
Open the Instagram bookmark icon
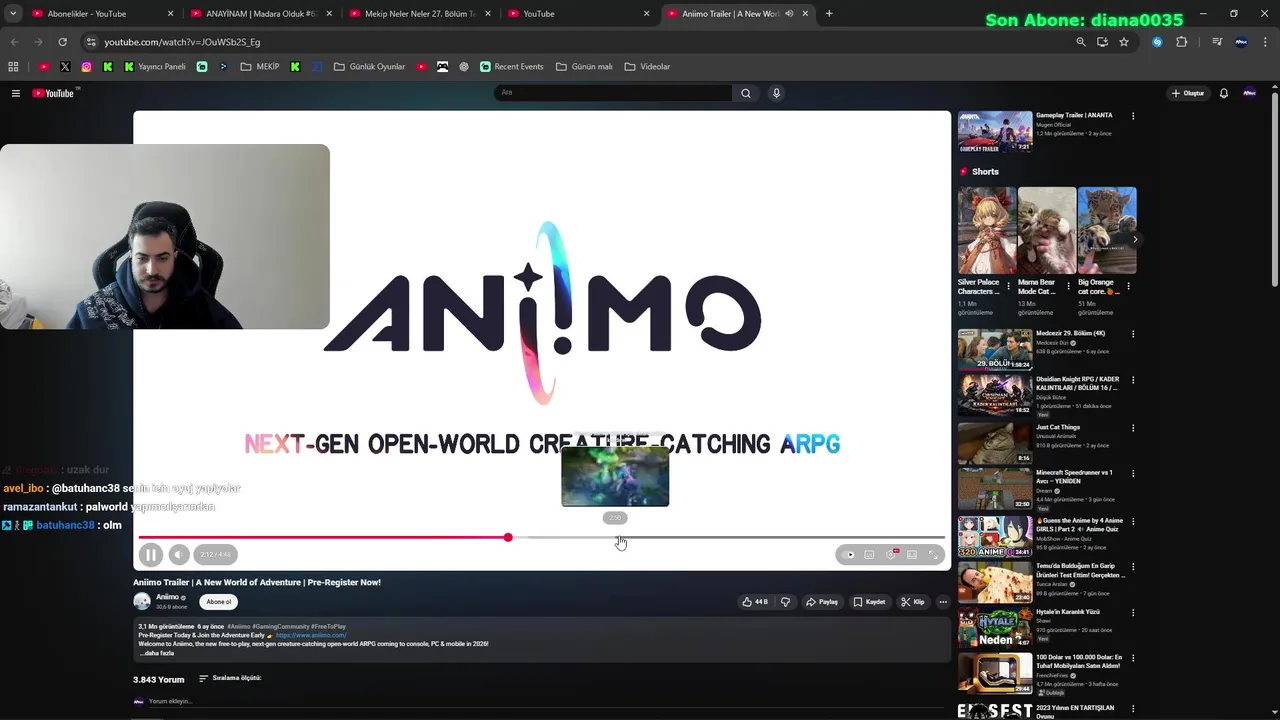86,67
